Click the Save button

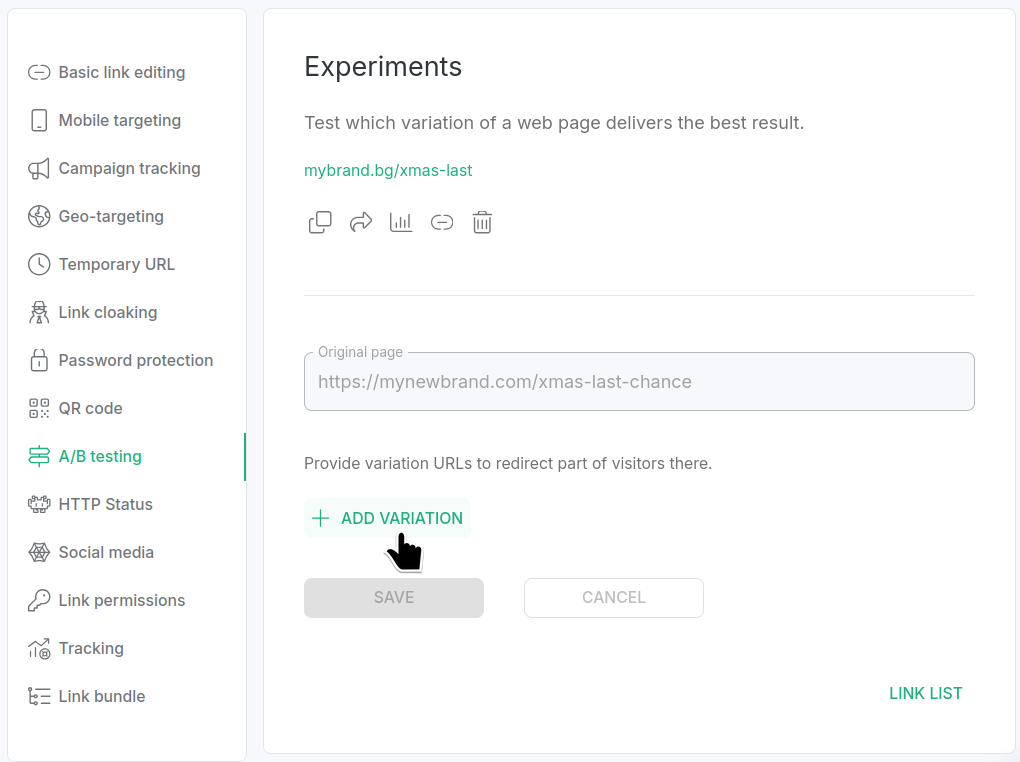coord(394,597)
